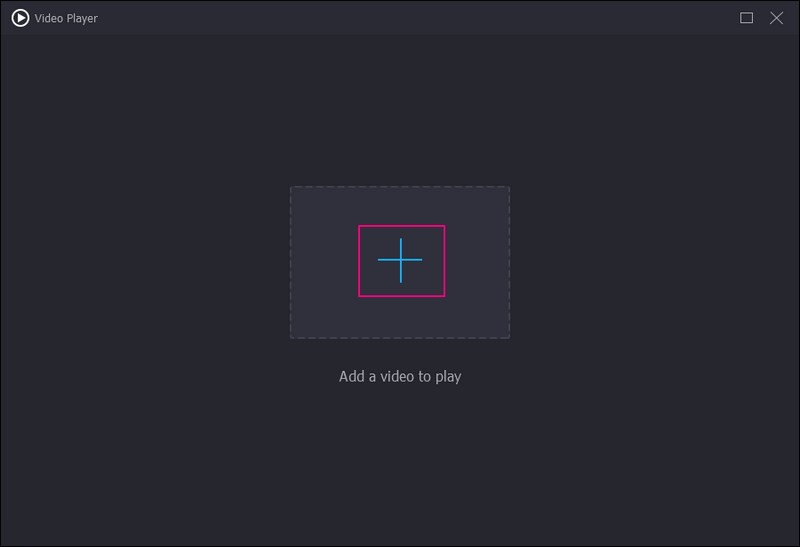
Task: Click the pink-outlined box's bottom edge
Action: 401,296
